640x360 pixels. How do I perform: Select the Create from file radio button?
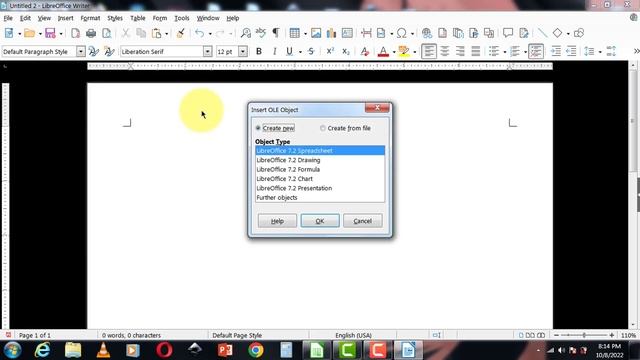pos(323,128)
